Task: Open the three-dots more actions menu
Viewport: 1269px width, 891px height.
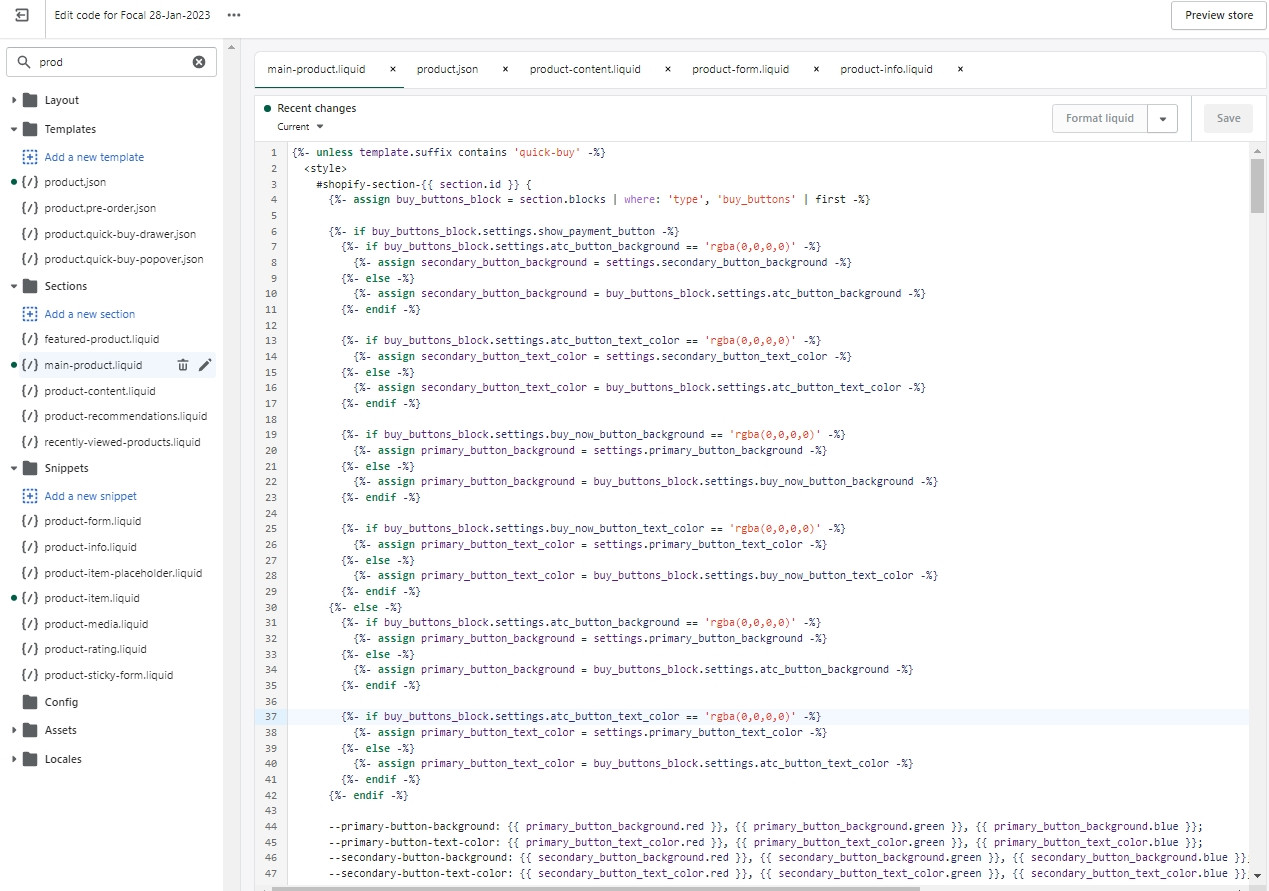Action: [x=234, y=15]
